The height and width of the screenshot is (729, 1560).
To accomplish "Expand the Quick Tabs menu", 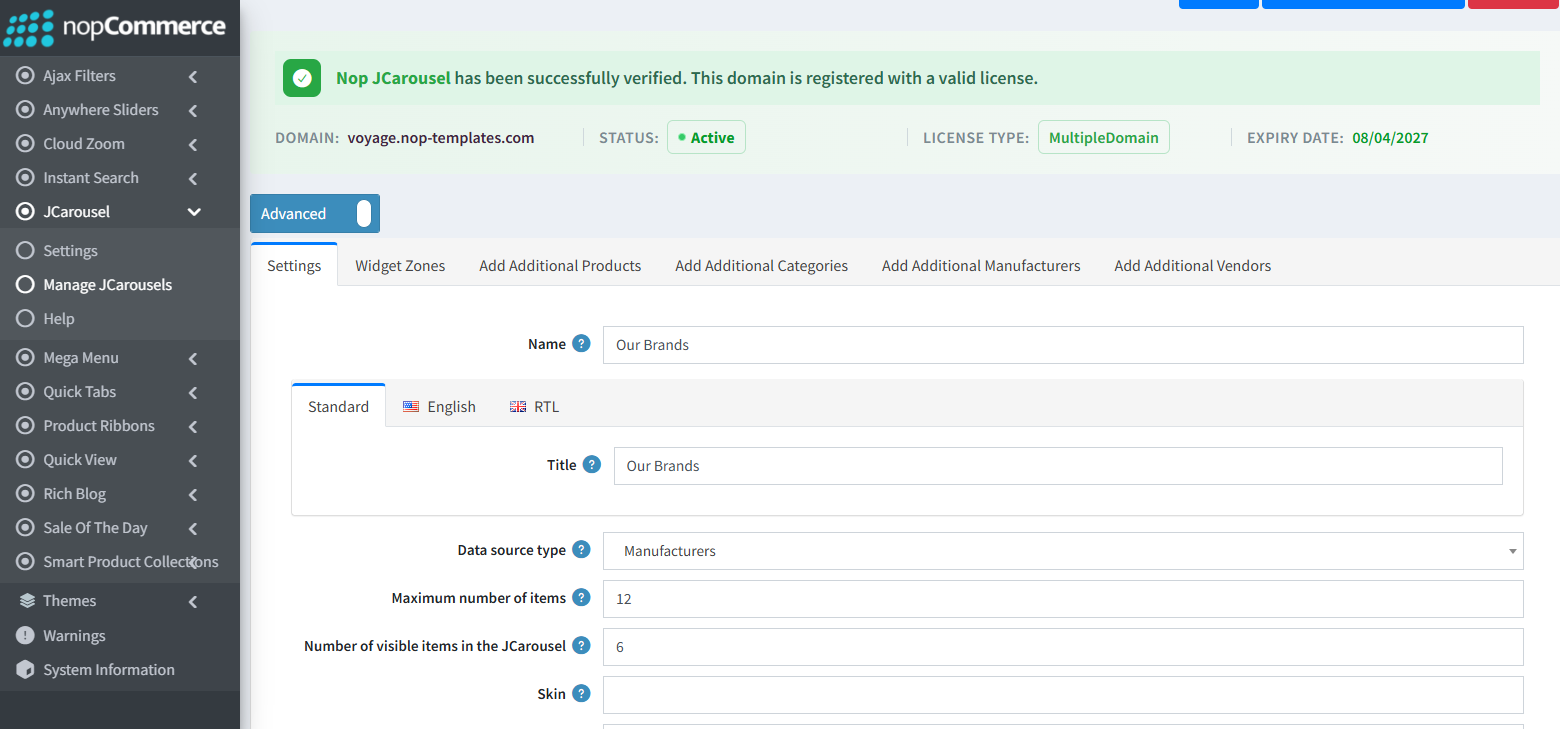I will click(x=193, y=392).
